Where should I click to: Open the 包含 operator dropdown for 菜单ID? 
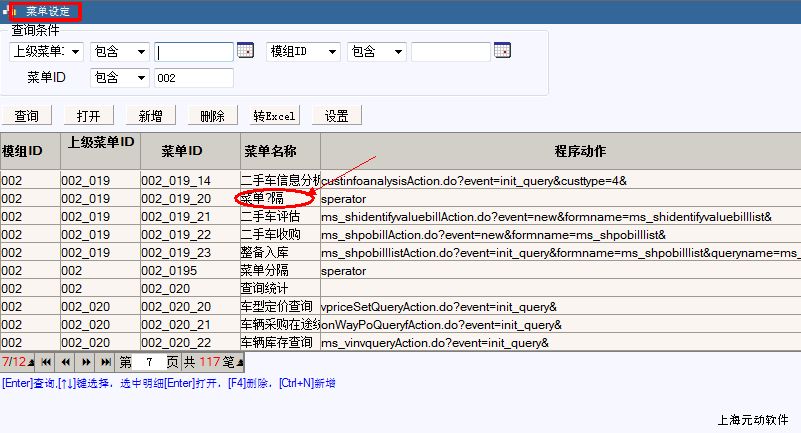pyautogui.click(x=119, y=78)
